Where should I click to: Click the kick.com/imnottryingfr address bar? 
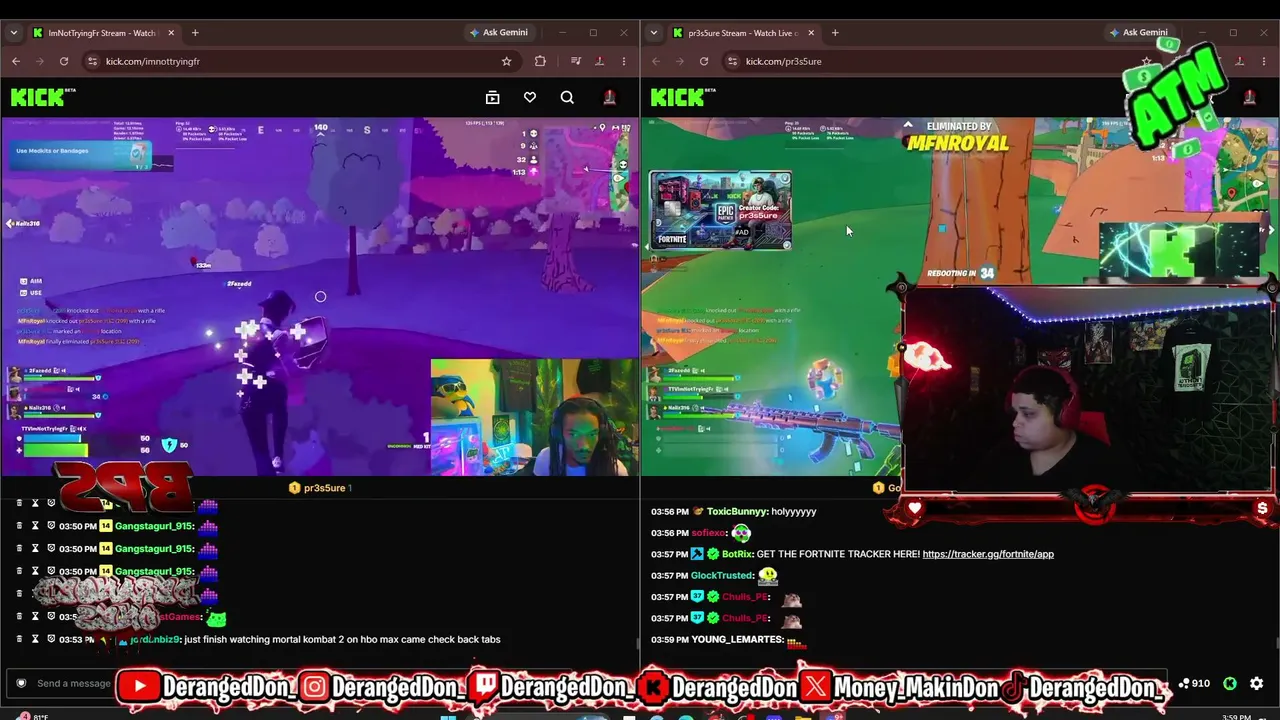click(x=298, y=61)
